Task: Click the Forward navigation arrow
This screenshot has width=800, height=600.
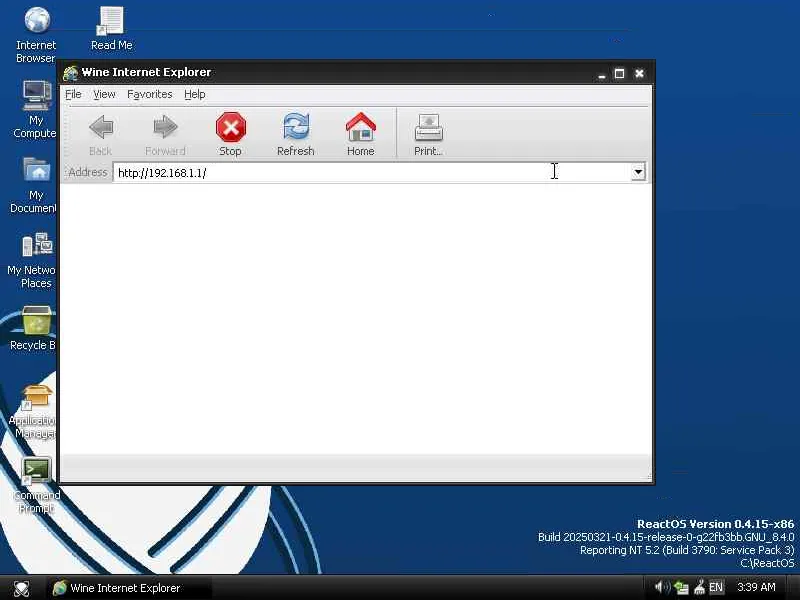Action: [165, 135]
